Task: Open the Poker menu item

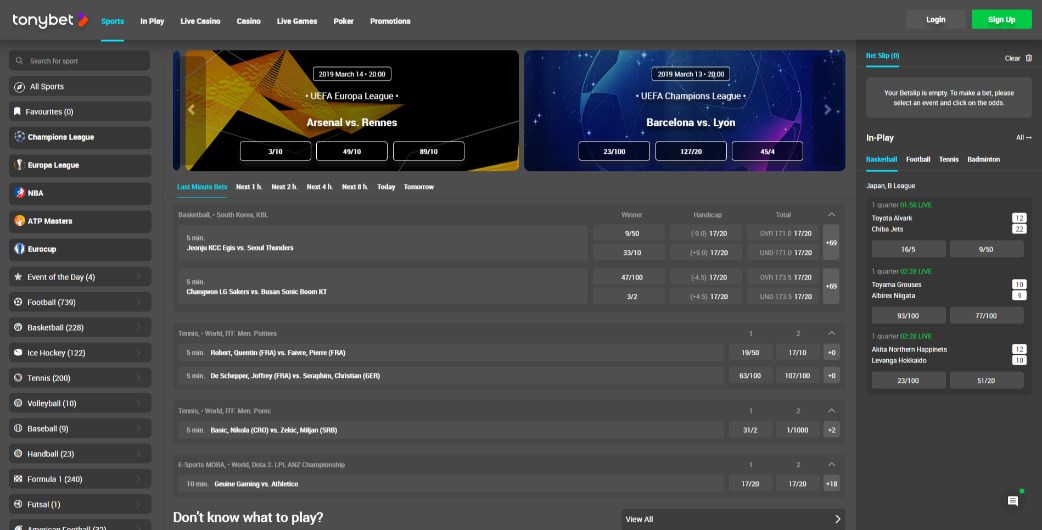Action: coord(344,21)
